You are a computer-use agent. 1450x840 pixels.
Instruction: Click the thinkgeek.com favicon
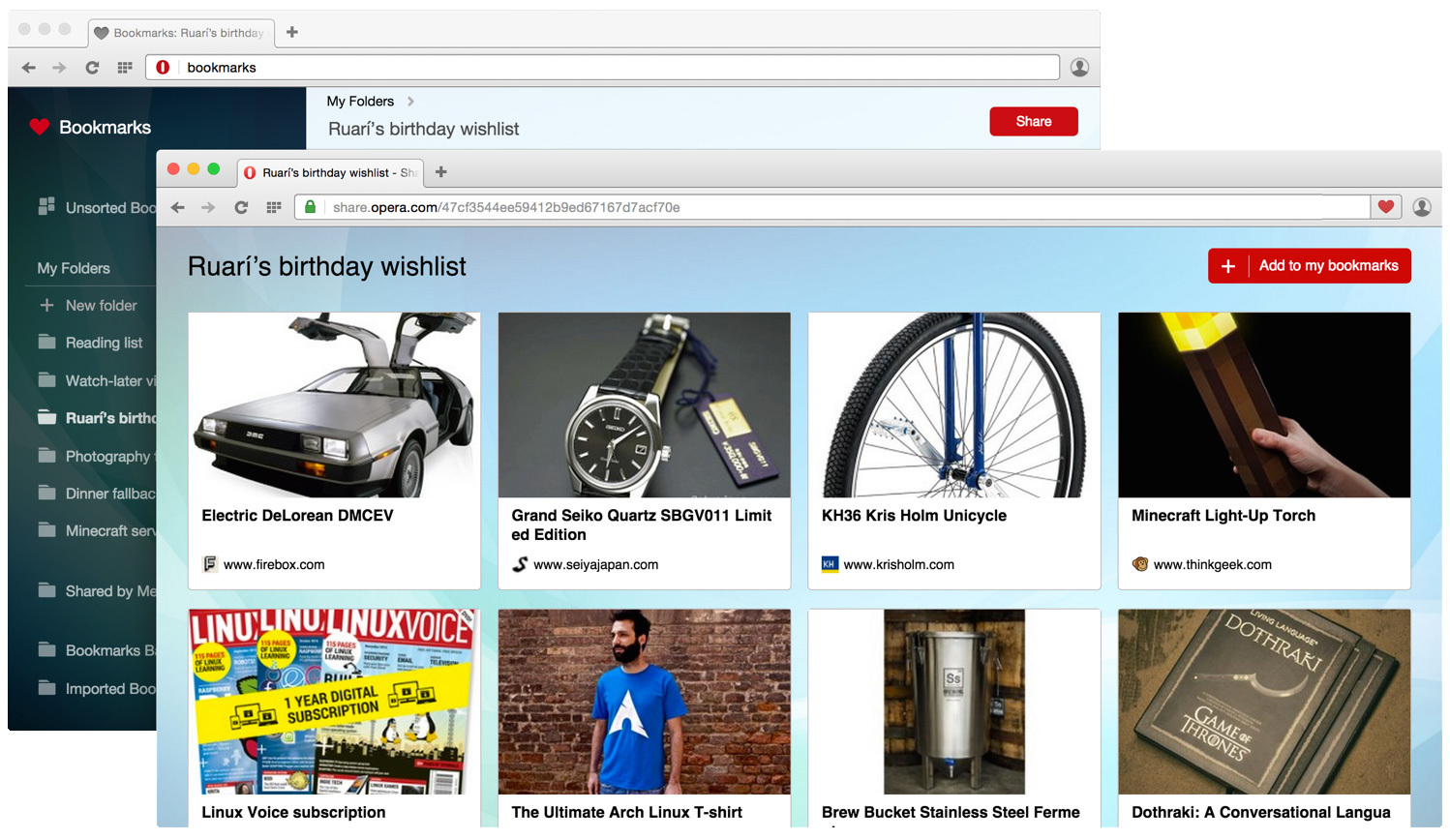1140,564
